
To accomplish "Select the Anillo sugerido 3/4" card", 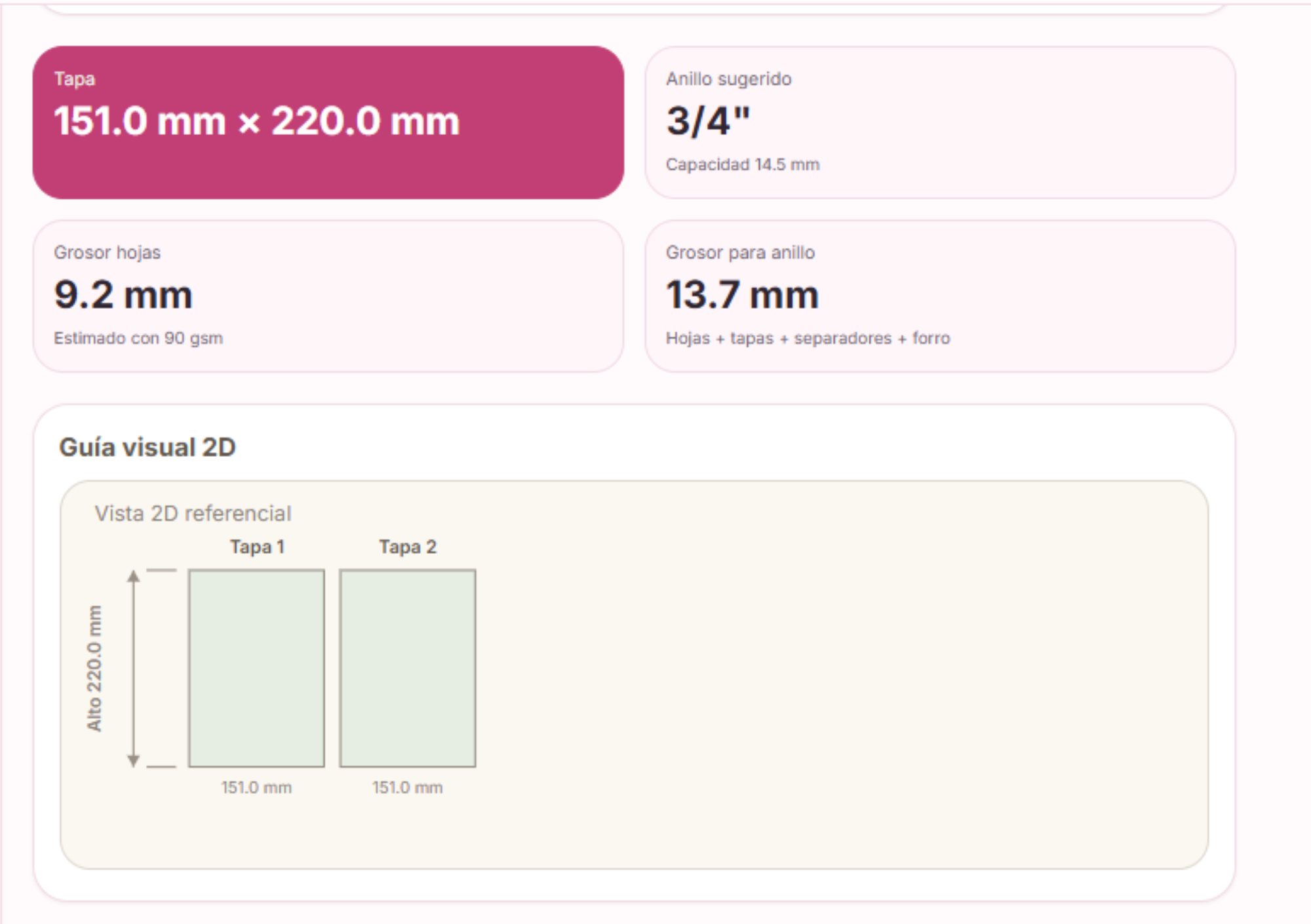I will coord(940,123).
